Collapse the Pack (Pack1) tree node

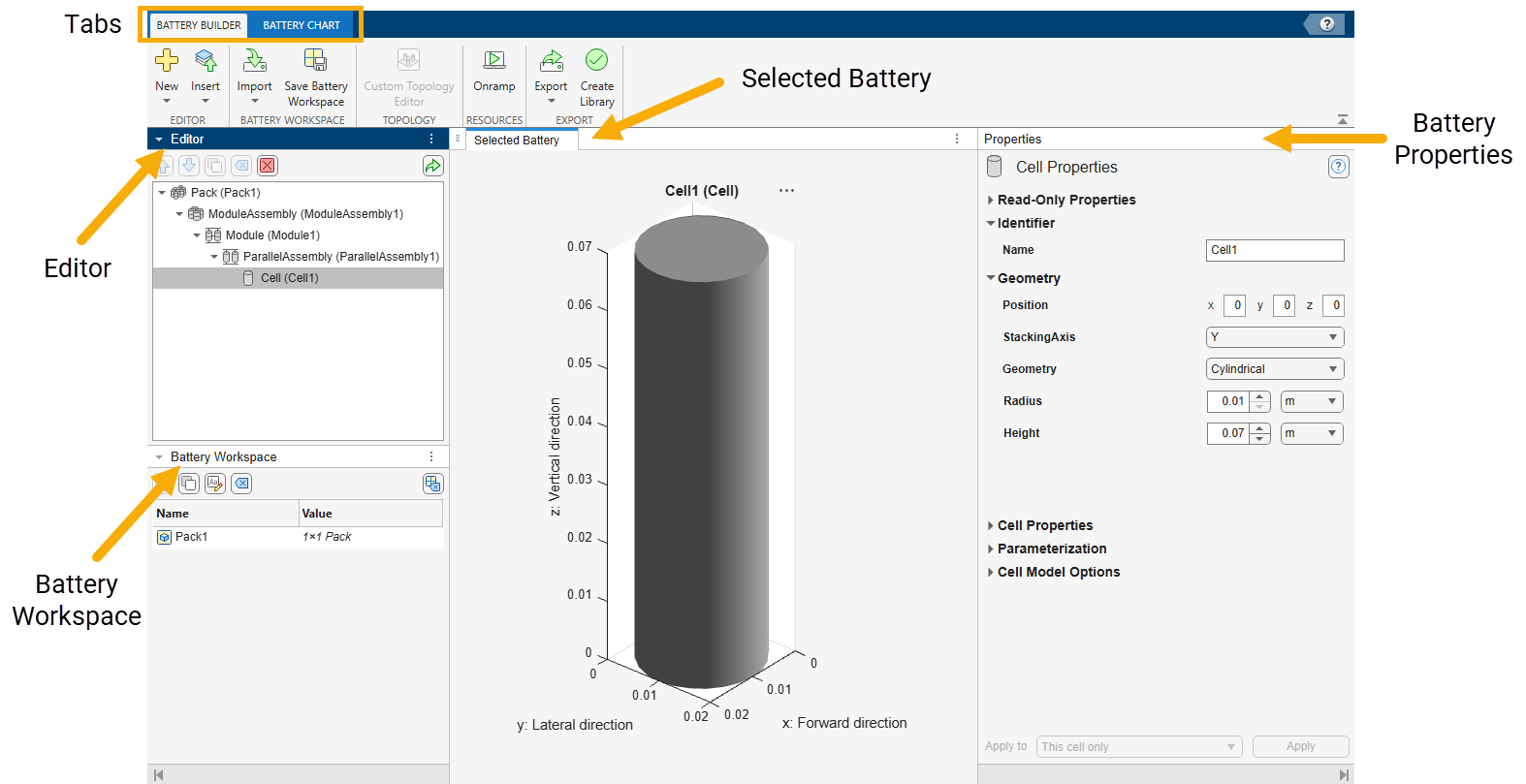pyautogui.click(x=162, y=193)
